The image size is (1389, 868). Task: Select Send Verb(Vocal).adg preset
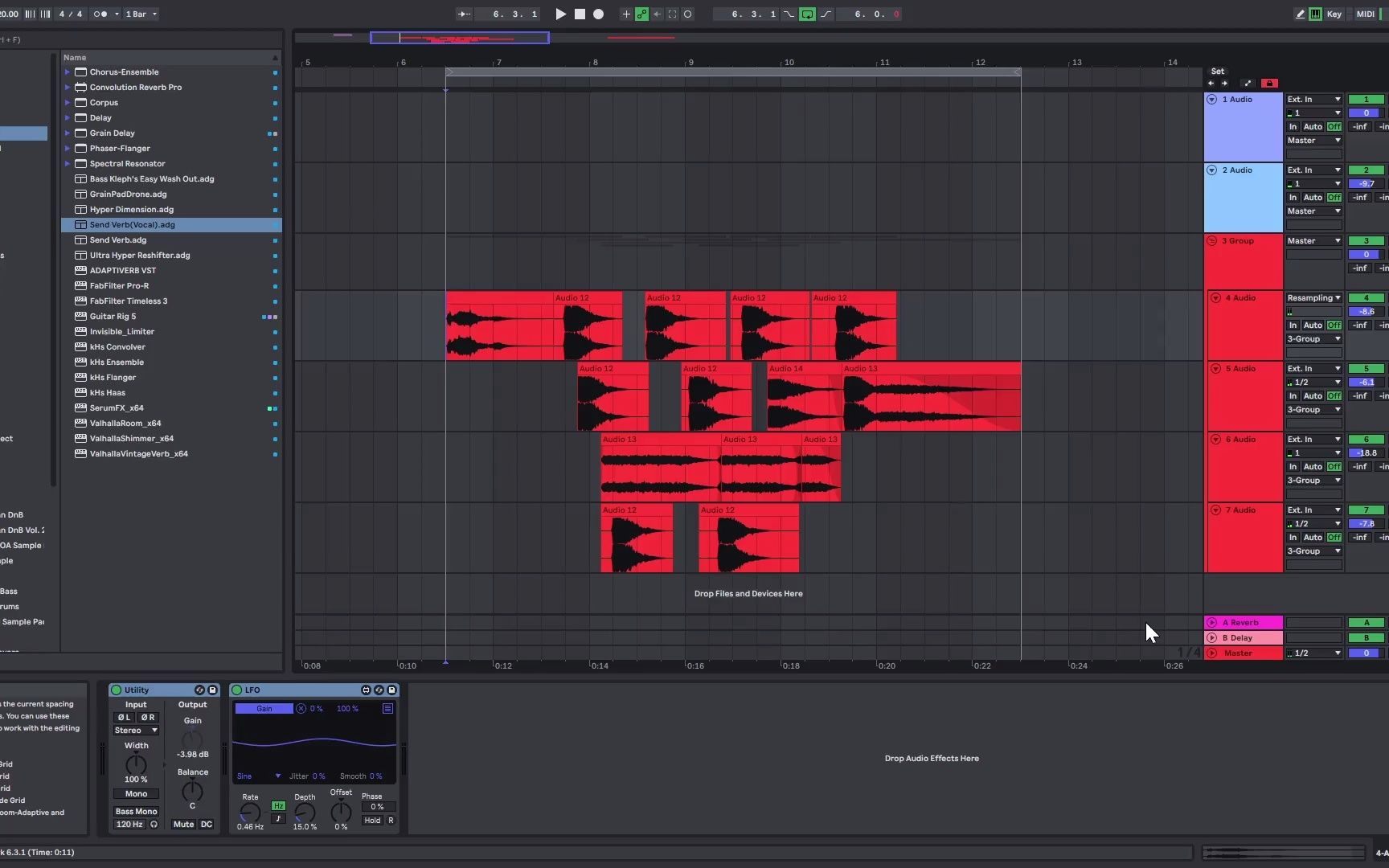(x=171, y=224)
